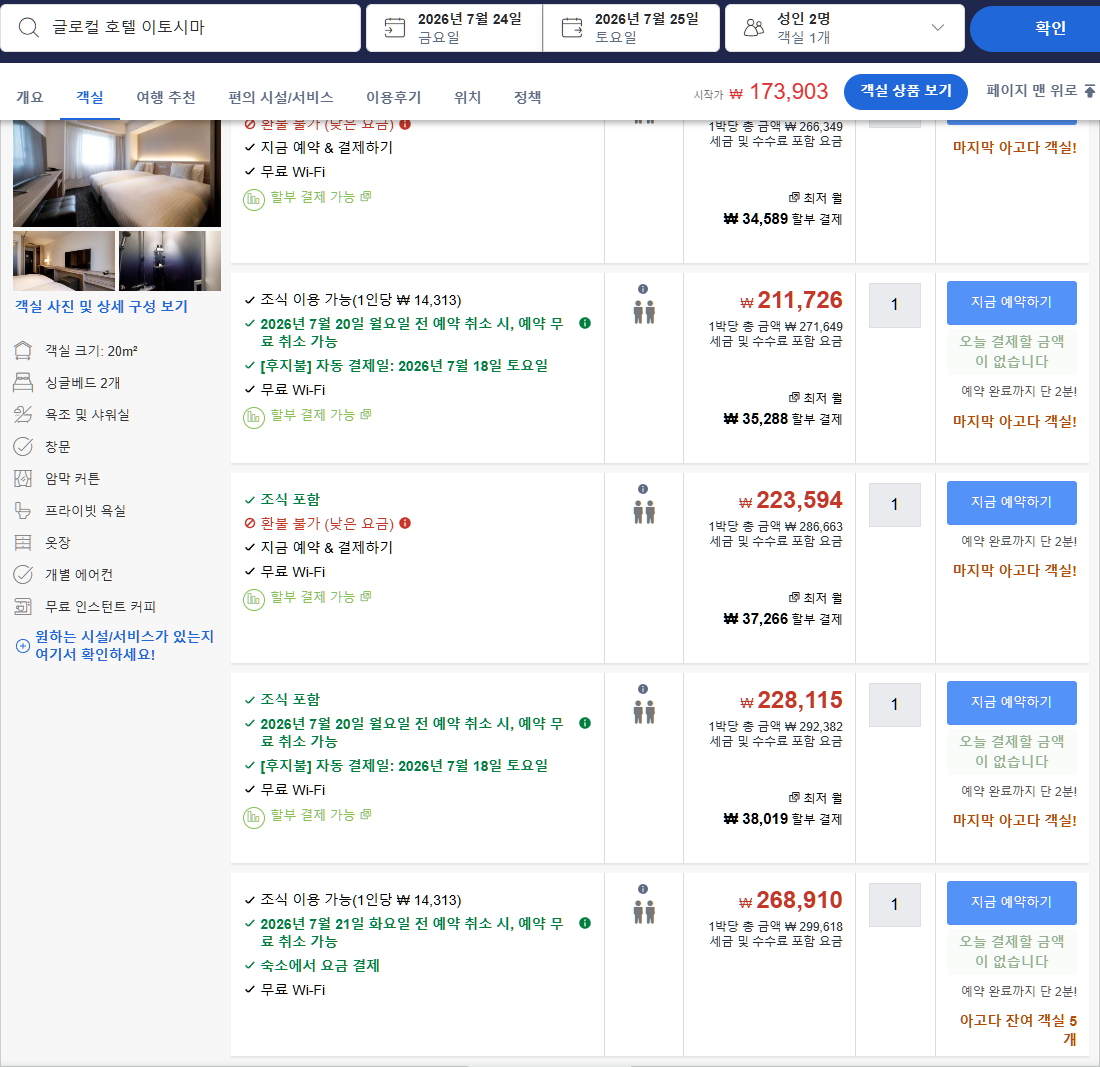1100x1067 pixels.
Task: Click info icon beside 228,115 cancellation policy
Action: 584,723
